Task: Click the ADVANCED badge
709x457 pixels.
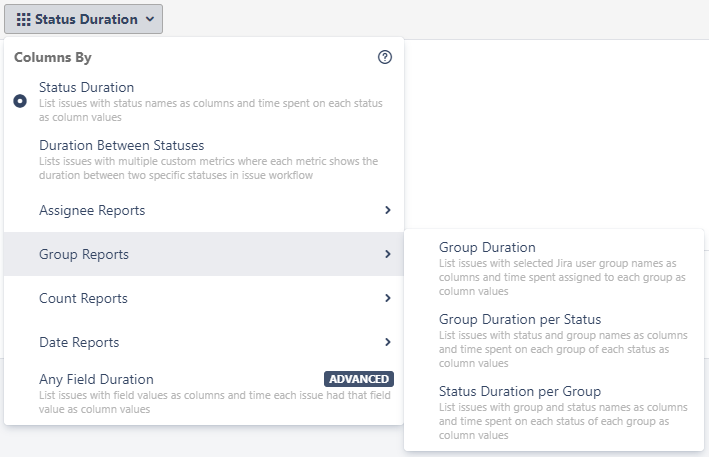Action: tap(359, 379)
